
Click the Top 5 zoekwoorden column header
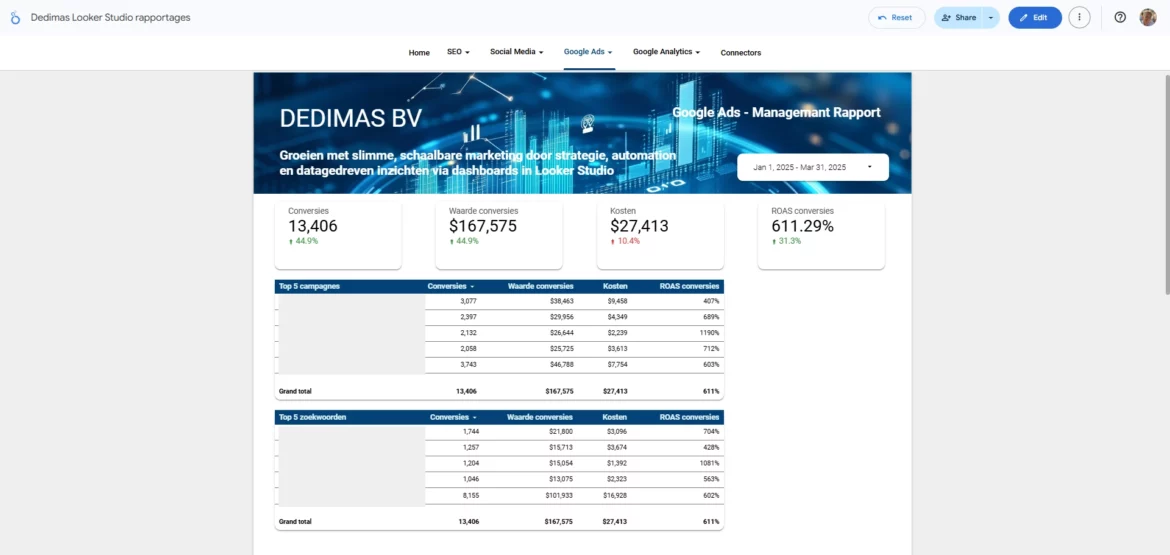312,417
